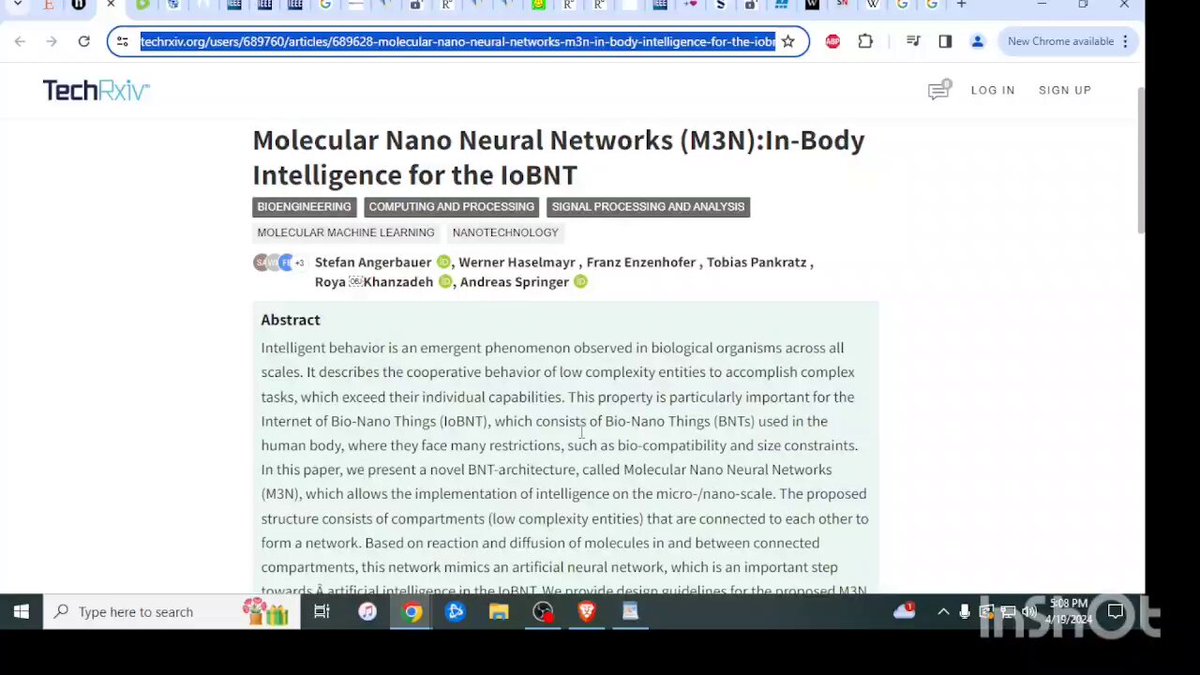Open the iTunes music taskbar icon
Image resolution: width=1200 pixels, height=675 pixels.
point(367,611)
